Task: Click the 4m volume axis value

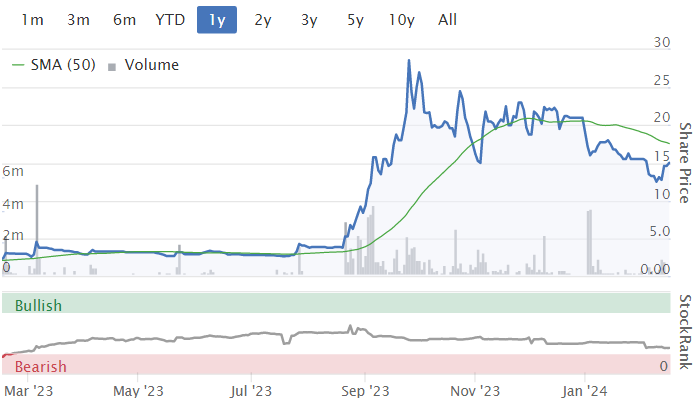Action: click(13, 204)
